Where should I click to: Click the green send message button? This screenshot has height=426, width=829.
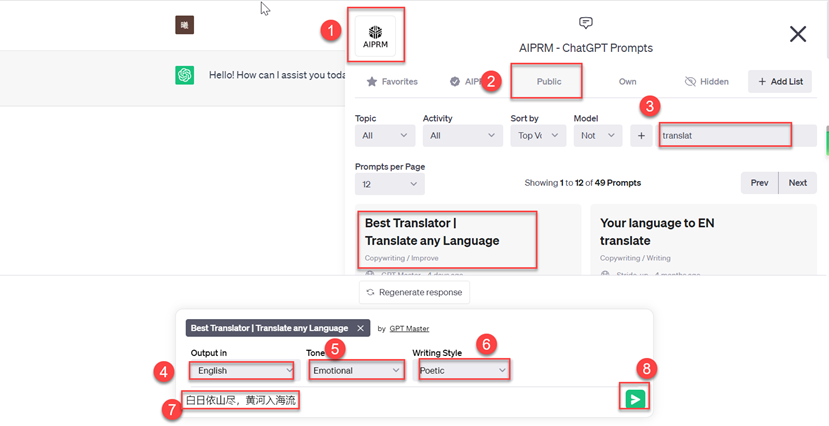(635, 399)
